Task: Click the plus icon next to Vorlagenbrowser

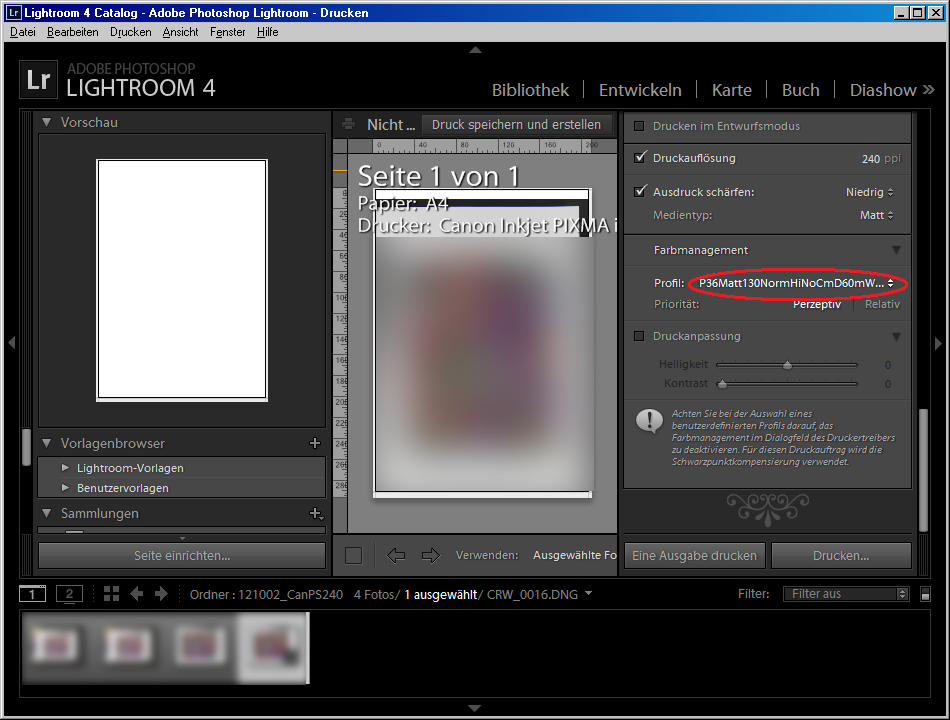Action: click(x=314, y=442)
